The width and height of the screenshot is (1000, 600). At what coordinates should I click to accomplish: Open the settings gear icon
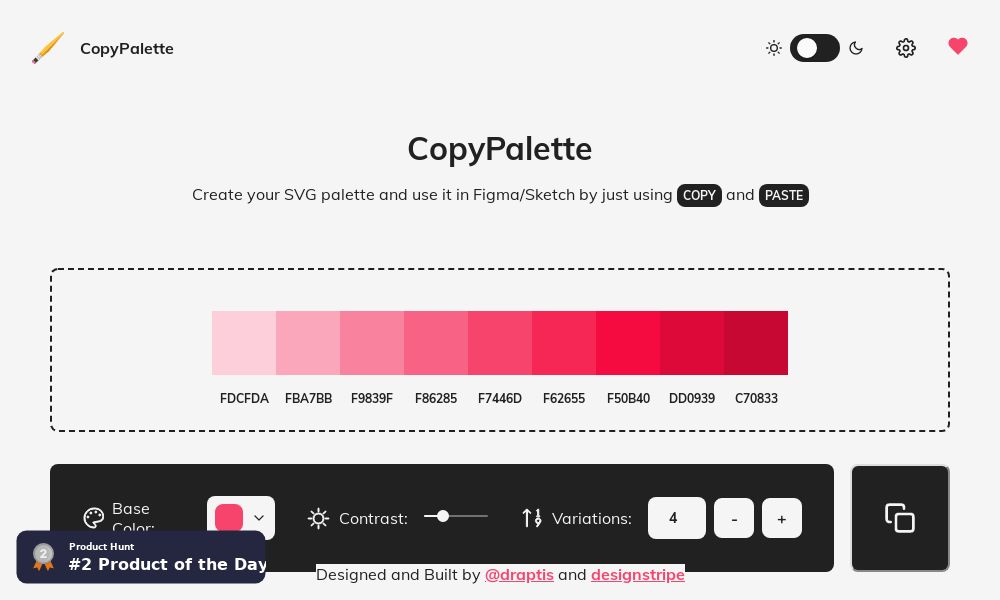click(906, 47)
